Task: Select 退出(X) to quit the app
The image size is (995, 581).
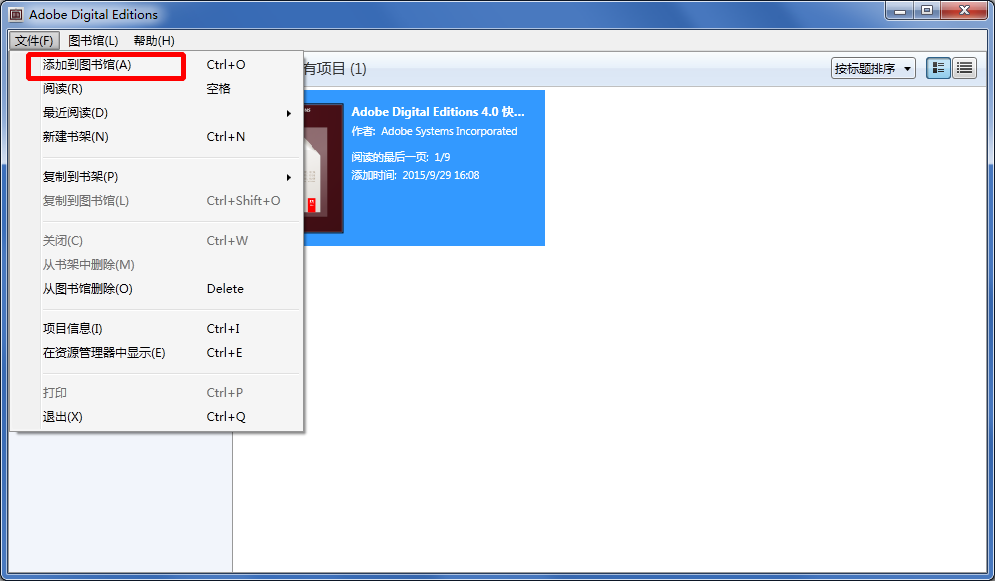Action: (157, 417)
